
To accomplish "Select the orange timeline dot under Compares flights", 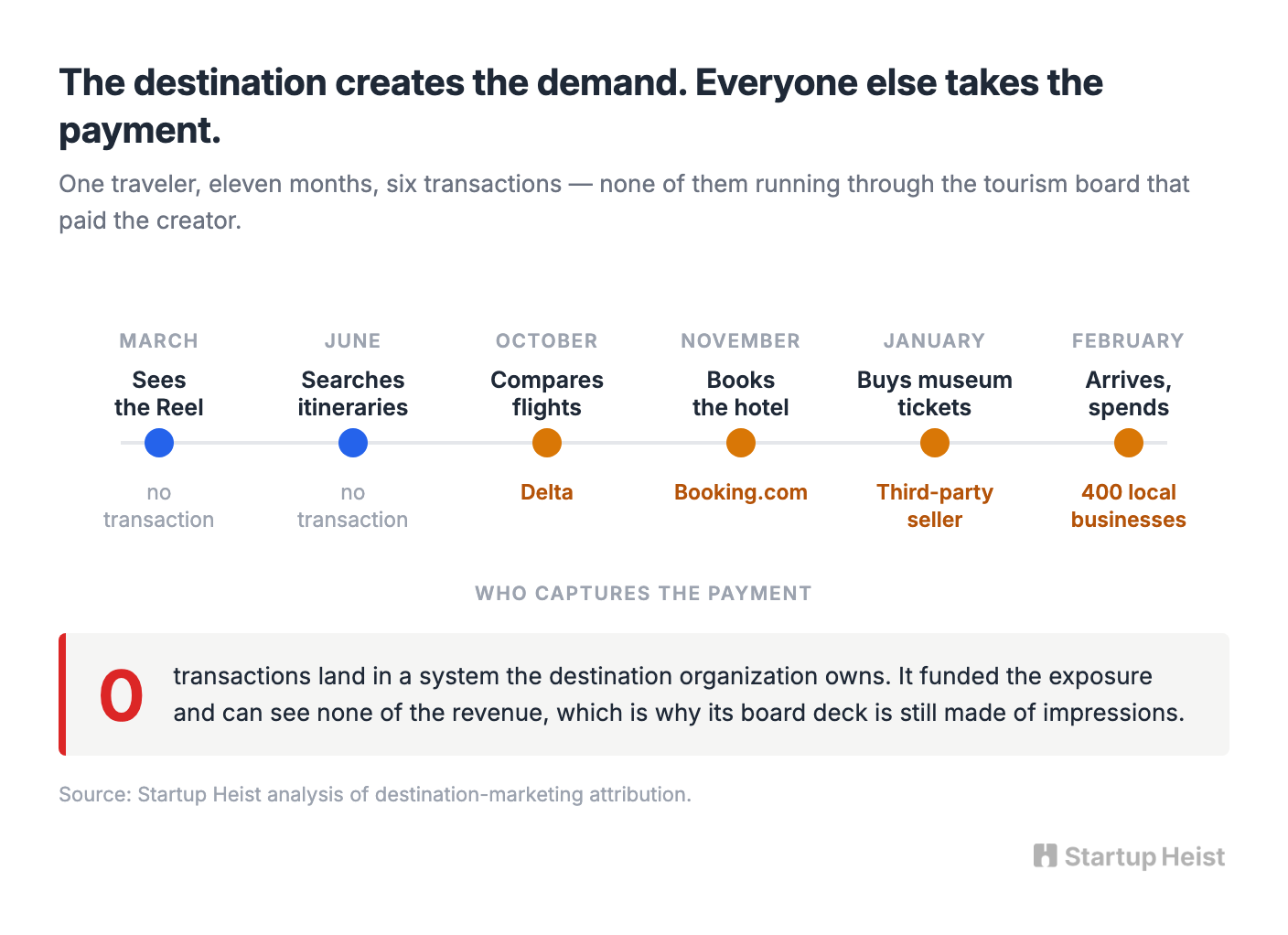I will tap(547, 443).
